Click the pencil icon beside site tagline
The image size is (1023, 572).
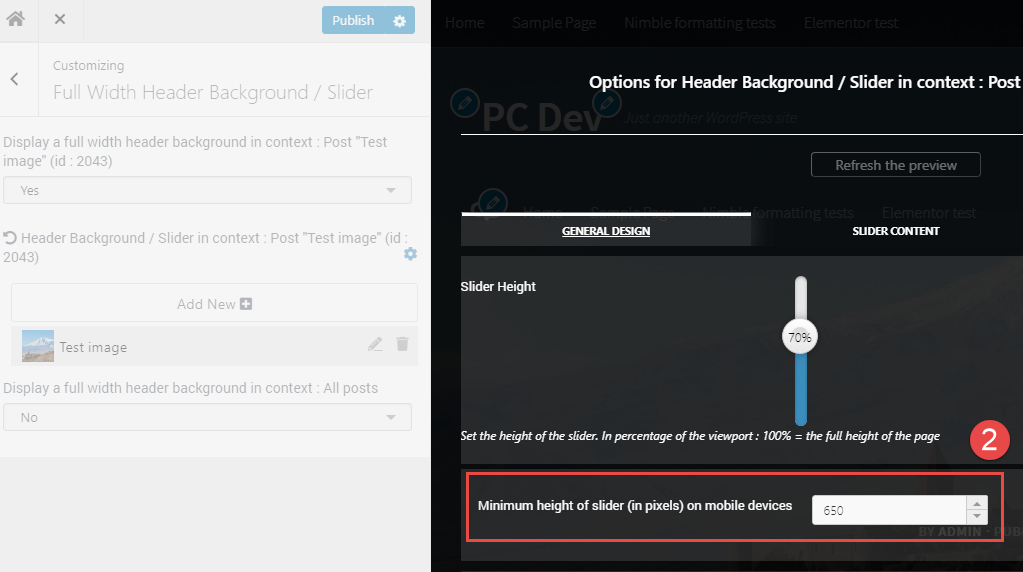[x=606, y=101]
